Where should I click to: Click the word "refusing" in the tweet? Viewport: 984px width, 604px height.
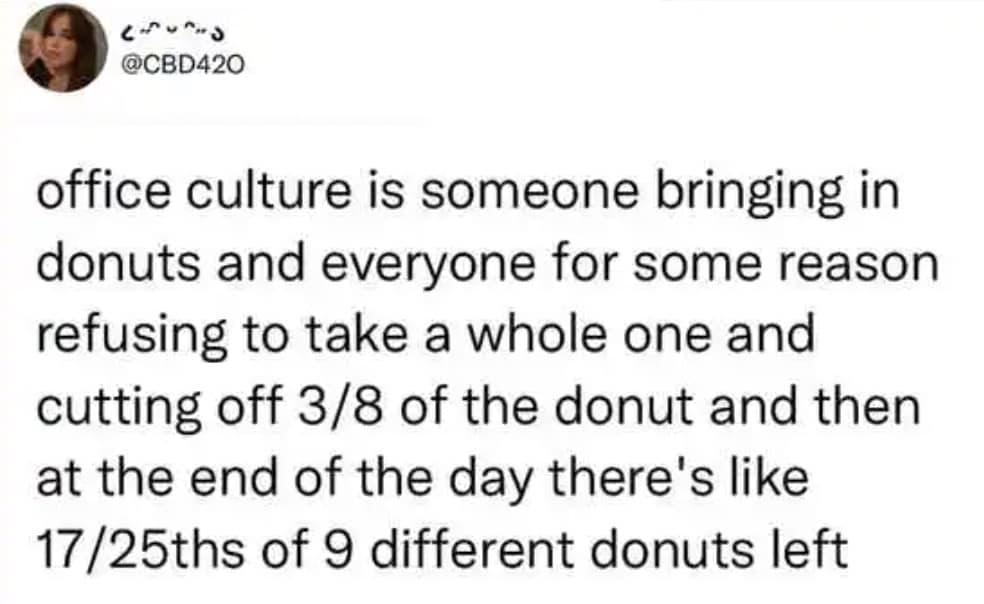click(x=130, y=335)
